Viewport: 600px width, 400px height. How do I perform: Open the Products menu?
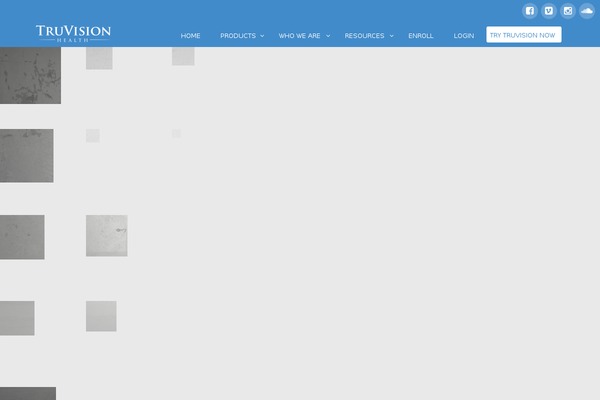pos(238,36)
